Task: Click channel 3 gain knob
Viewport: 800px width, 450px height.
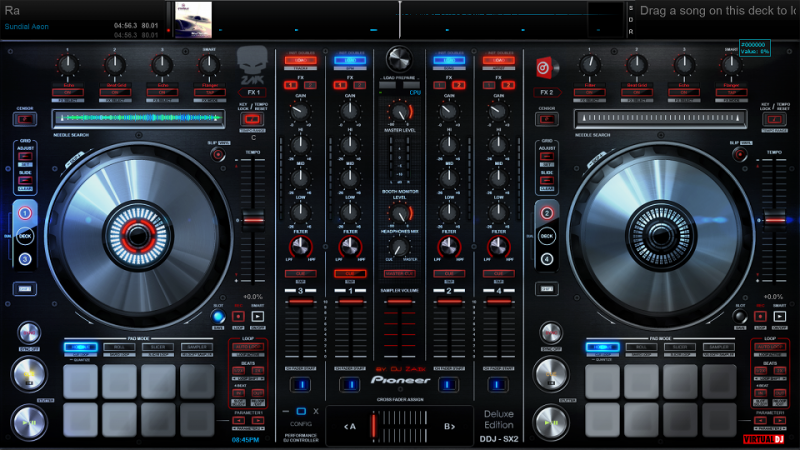Action: coord(301,111)
